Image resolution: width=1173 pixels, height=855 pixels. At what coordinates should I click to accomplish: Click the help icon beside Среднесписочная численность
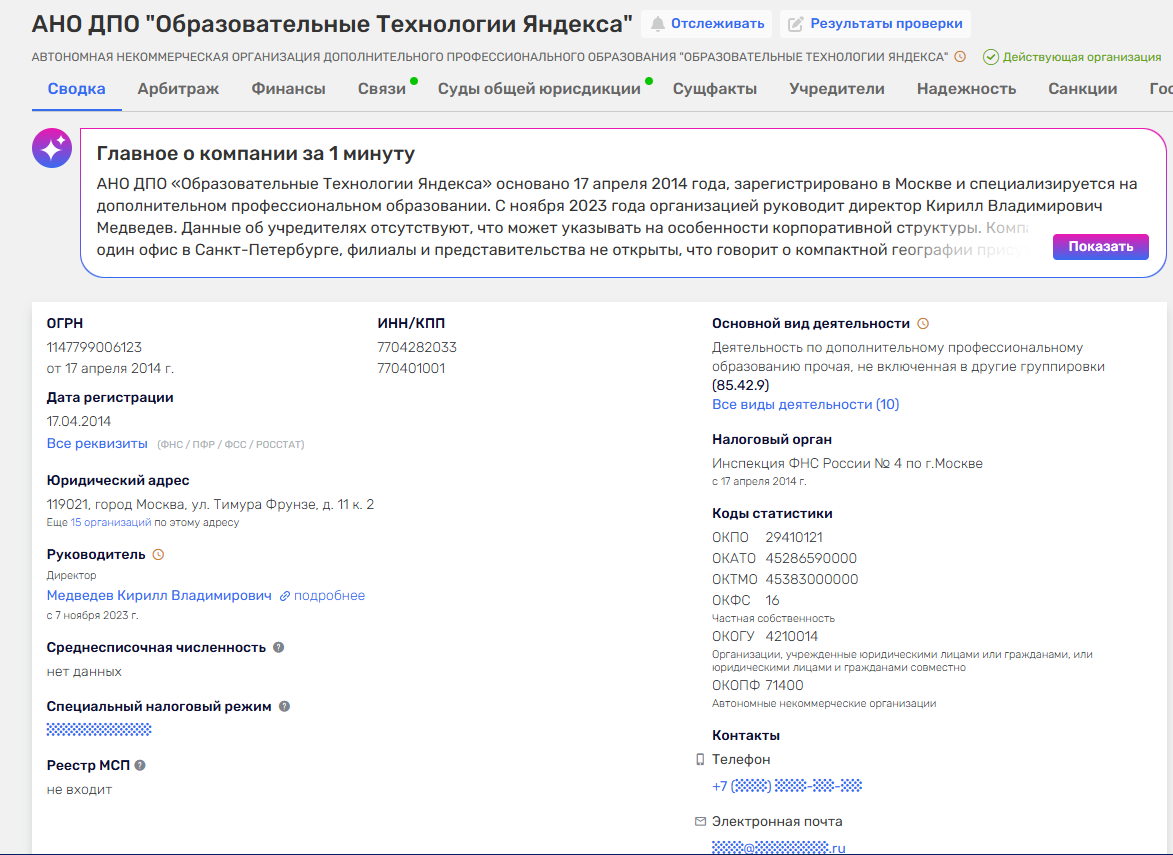278,648
